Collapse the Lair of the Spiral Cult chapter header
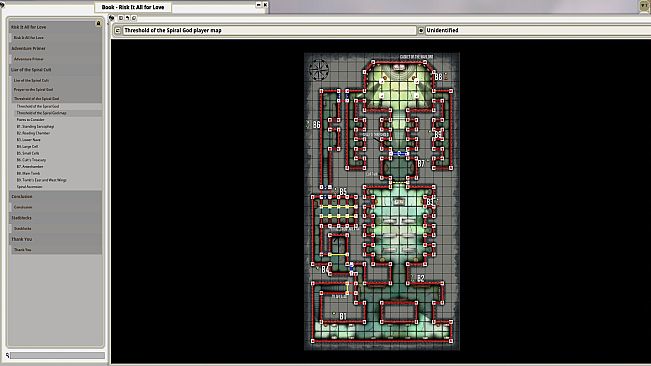The height and width of the screenshot is (366, 651). 56,70
